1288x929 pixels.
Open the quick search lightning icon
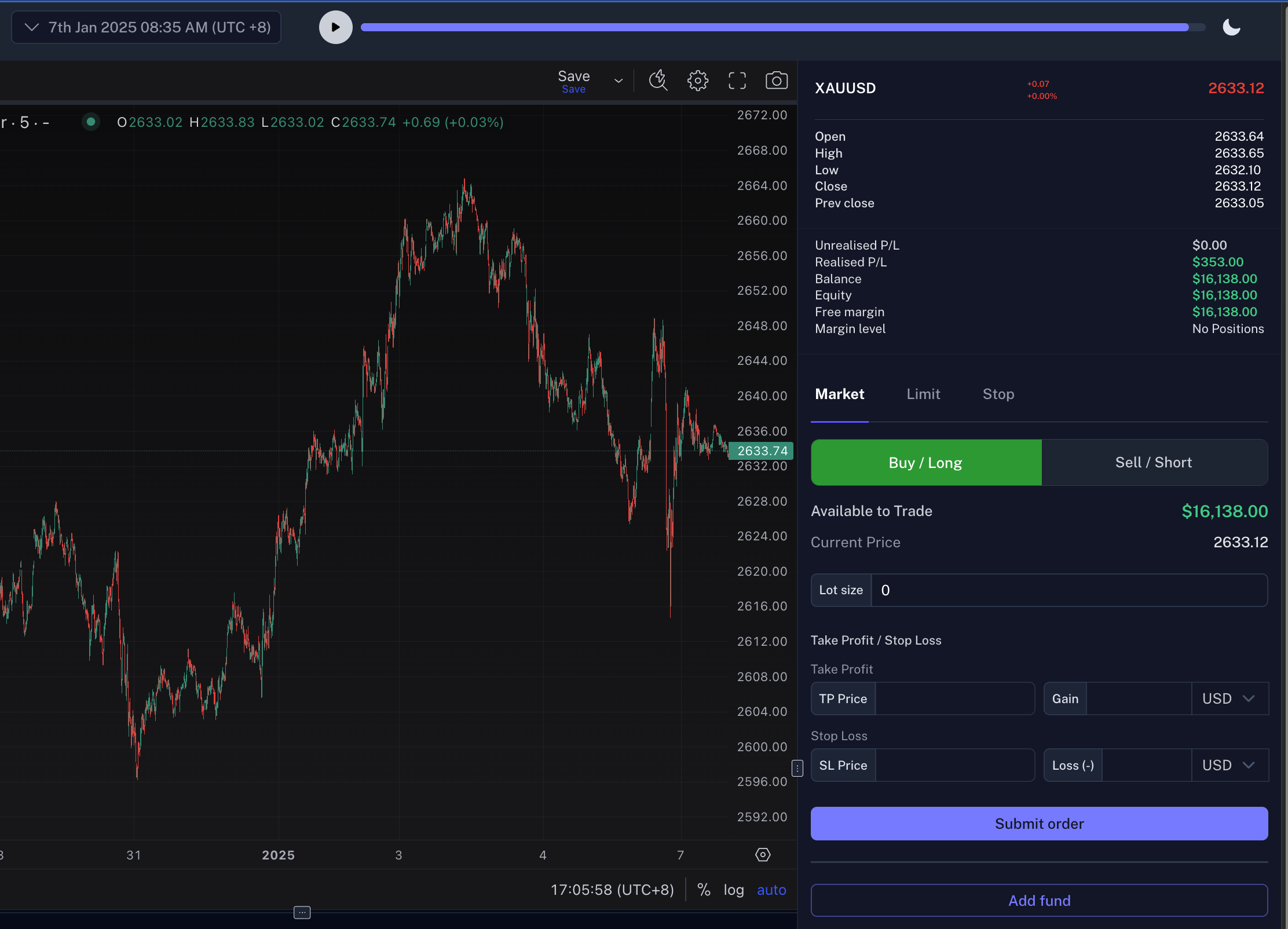pyautogui.click(x=658, y=81)
